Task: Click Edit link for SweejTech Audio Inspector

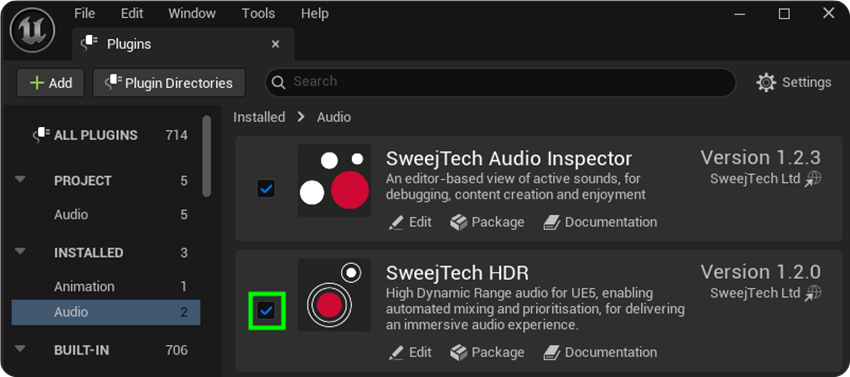Action: (410, 222)
